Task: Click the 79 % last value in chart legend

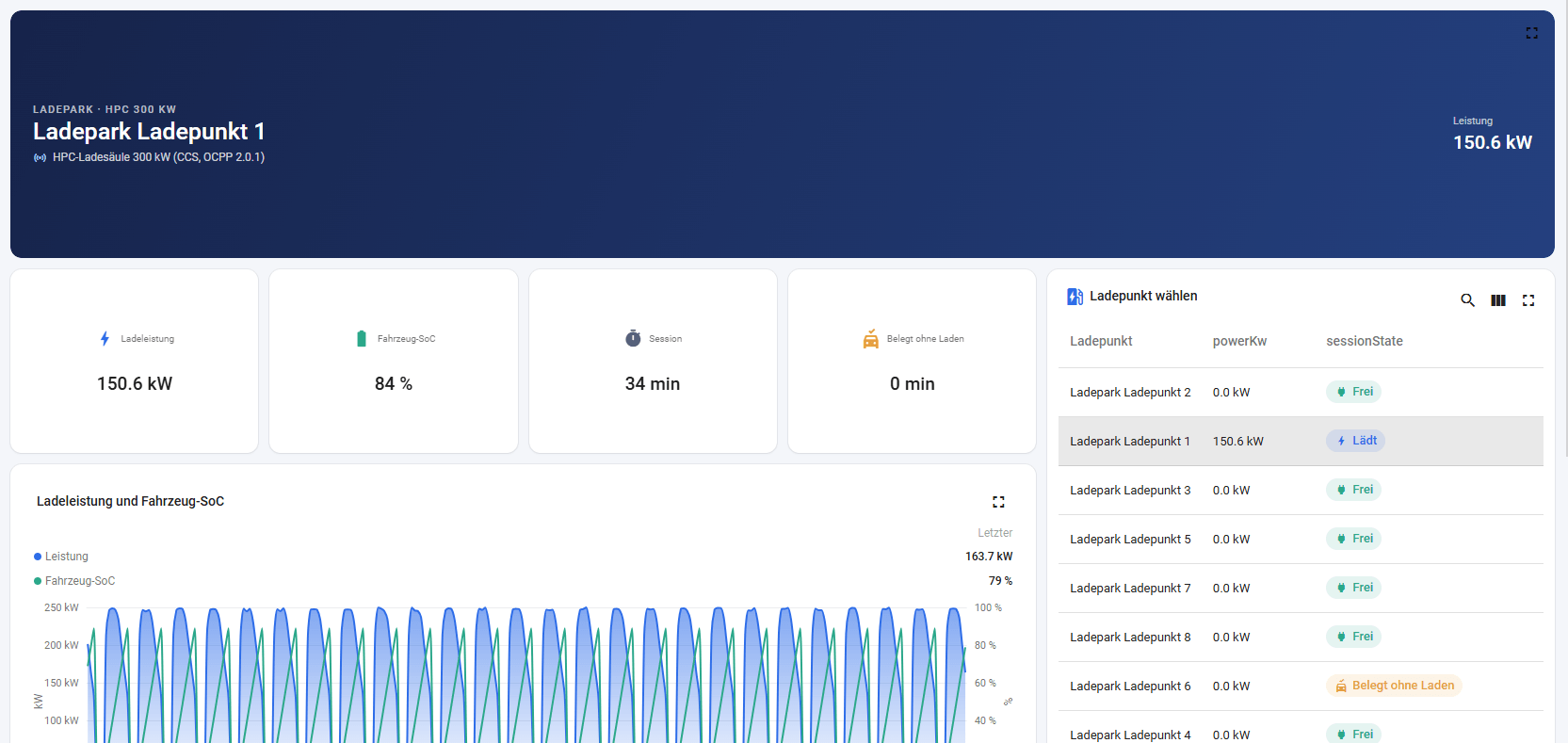Action: click(x=1000, y=581)
